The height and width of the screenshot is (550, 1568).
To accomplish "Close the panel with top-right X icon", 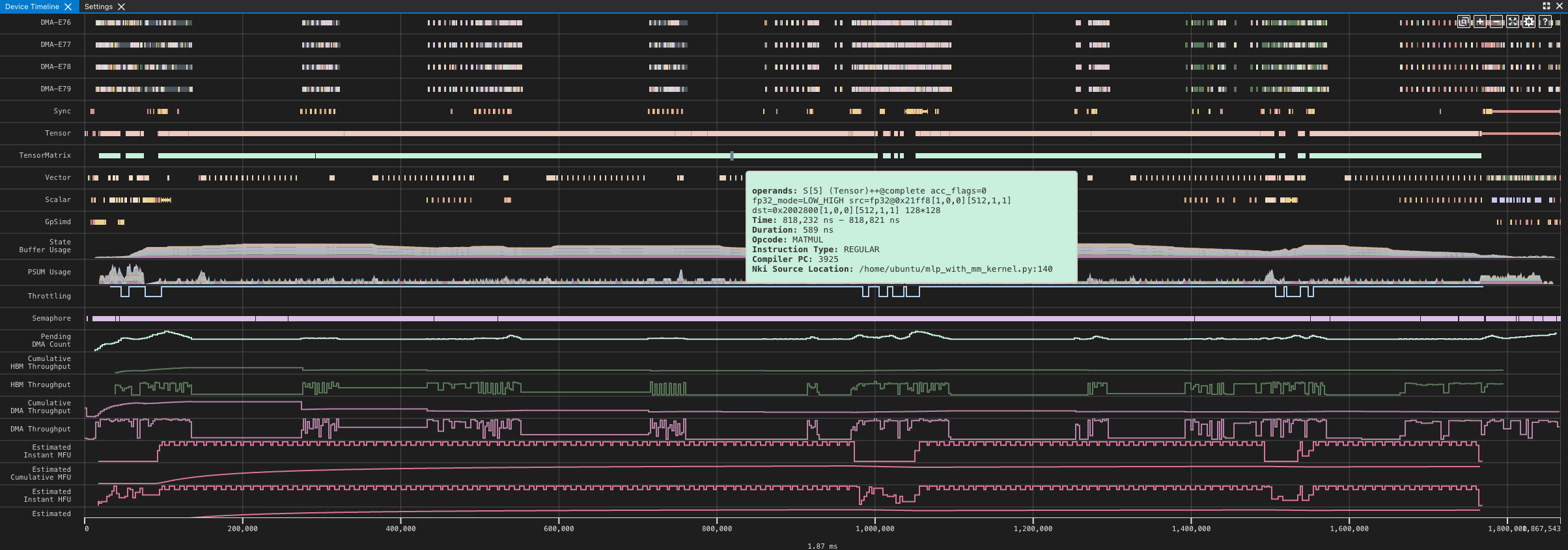I will point(1560,6).
